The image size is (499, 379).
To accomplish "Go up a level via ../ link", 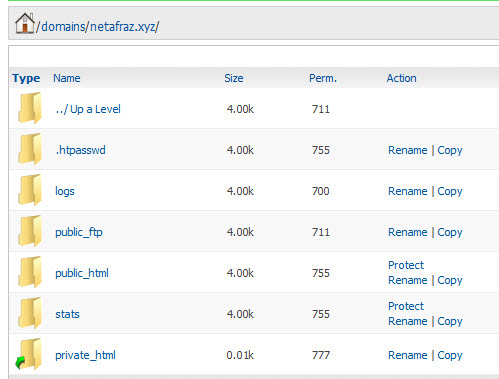I will tap(88, 109).
